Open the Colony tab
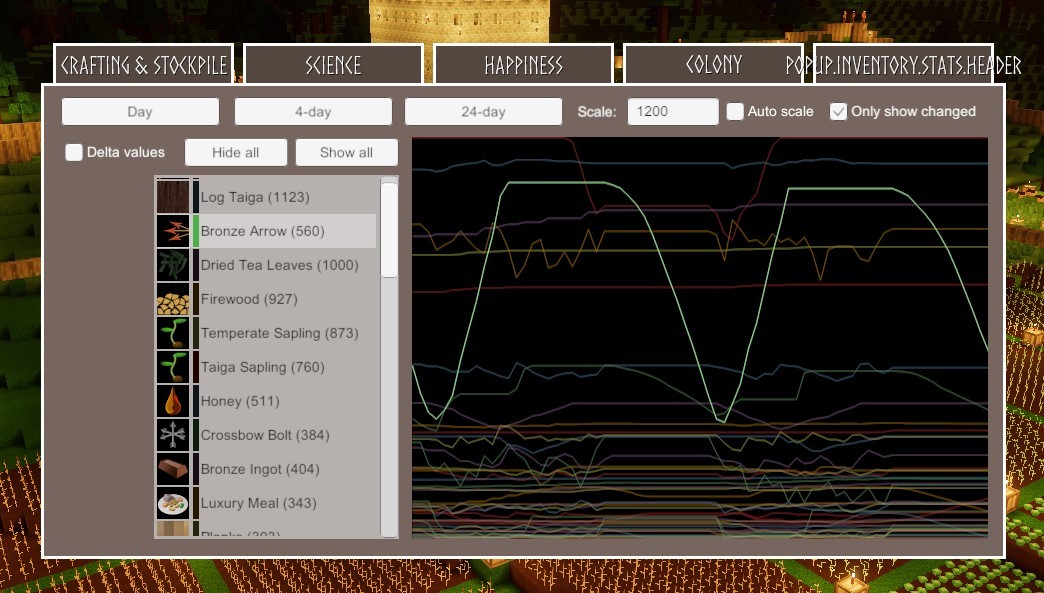The height and width of the screenshot is (593, 1044). (714, 65)
